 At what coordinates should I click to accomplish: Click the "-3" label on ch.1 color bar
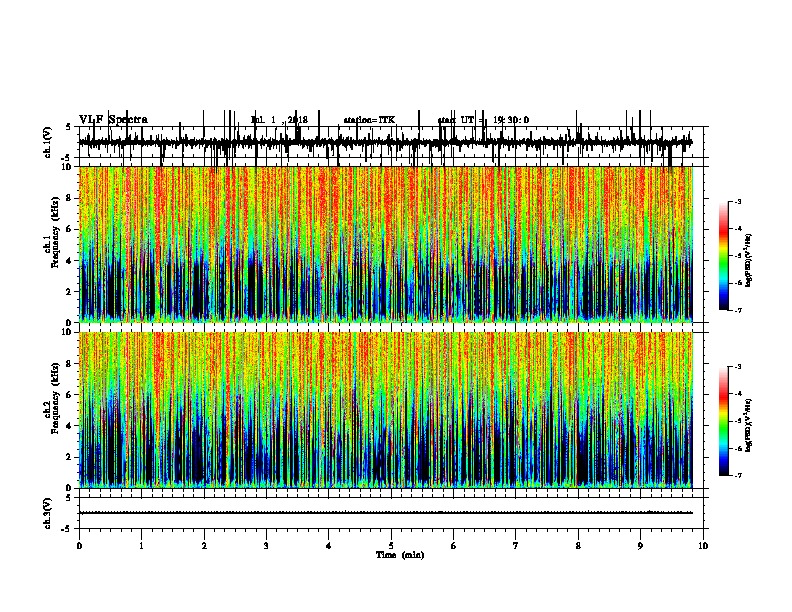(737, 201)
